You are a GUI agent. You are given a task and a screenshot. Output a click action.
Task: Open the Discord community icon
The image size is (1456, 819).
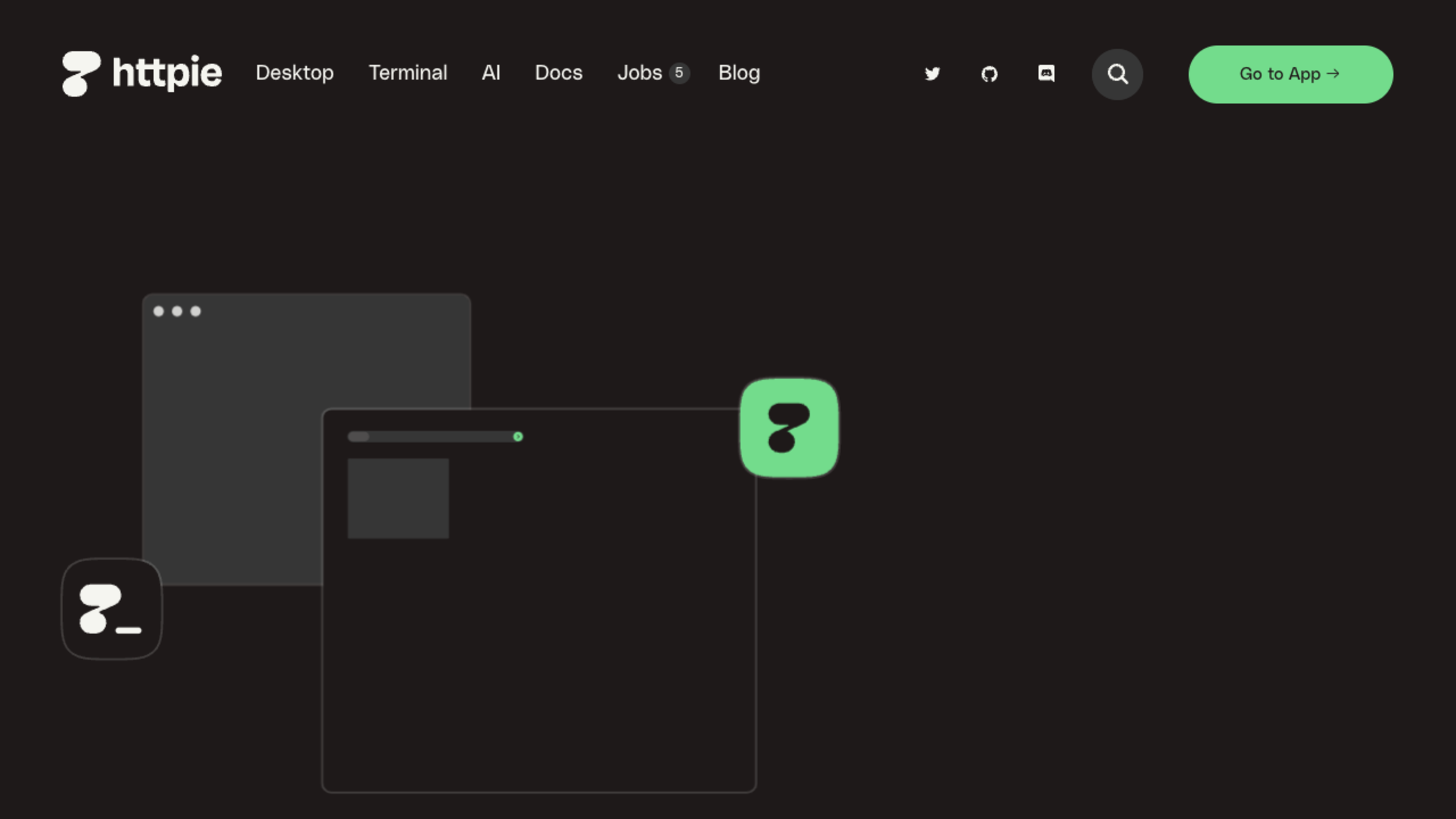(x=1046, y=74)
